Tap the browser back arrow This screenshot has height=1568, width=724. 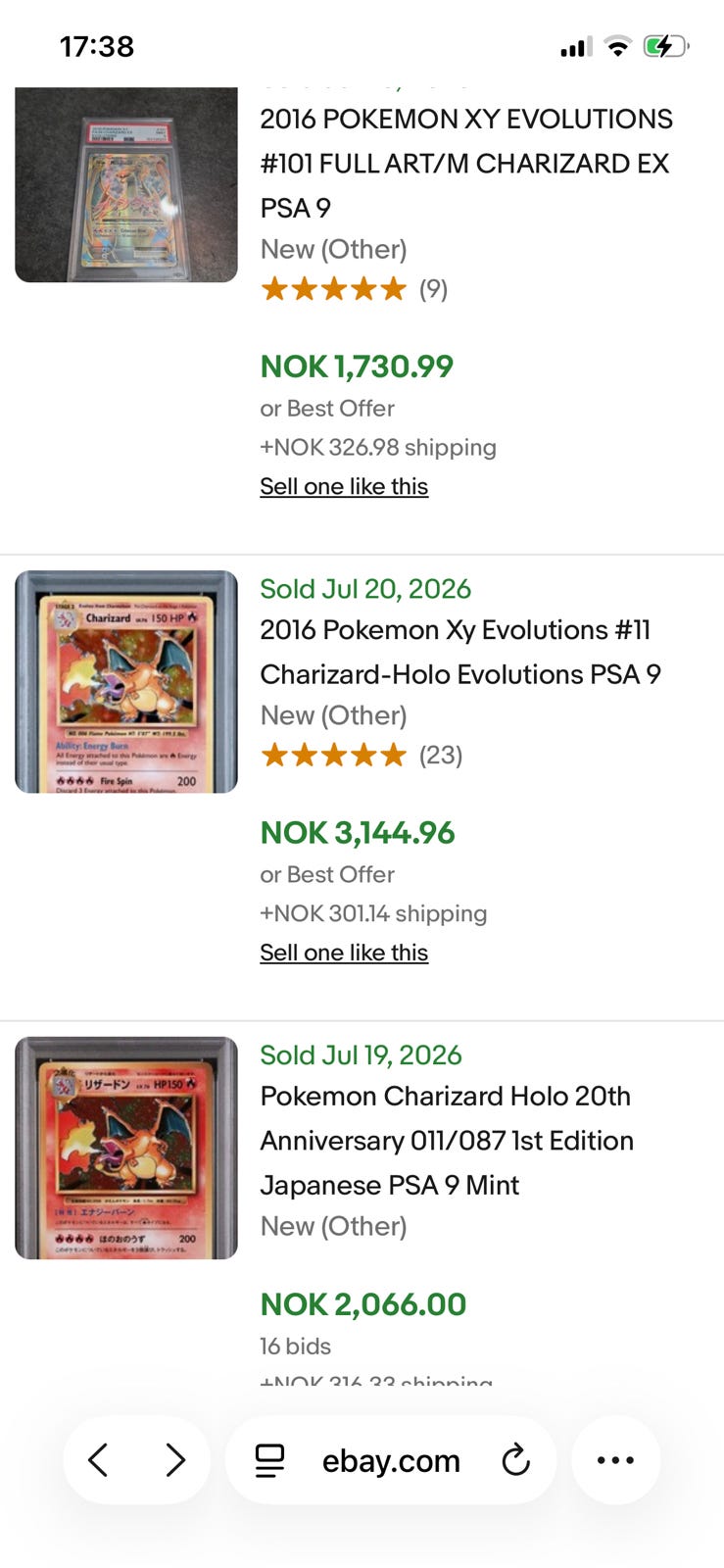tap(98, 1460)
